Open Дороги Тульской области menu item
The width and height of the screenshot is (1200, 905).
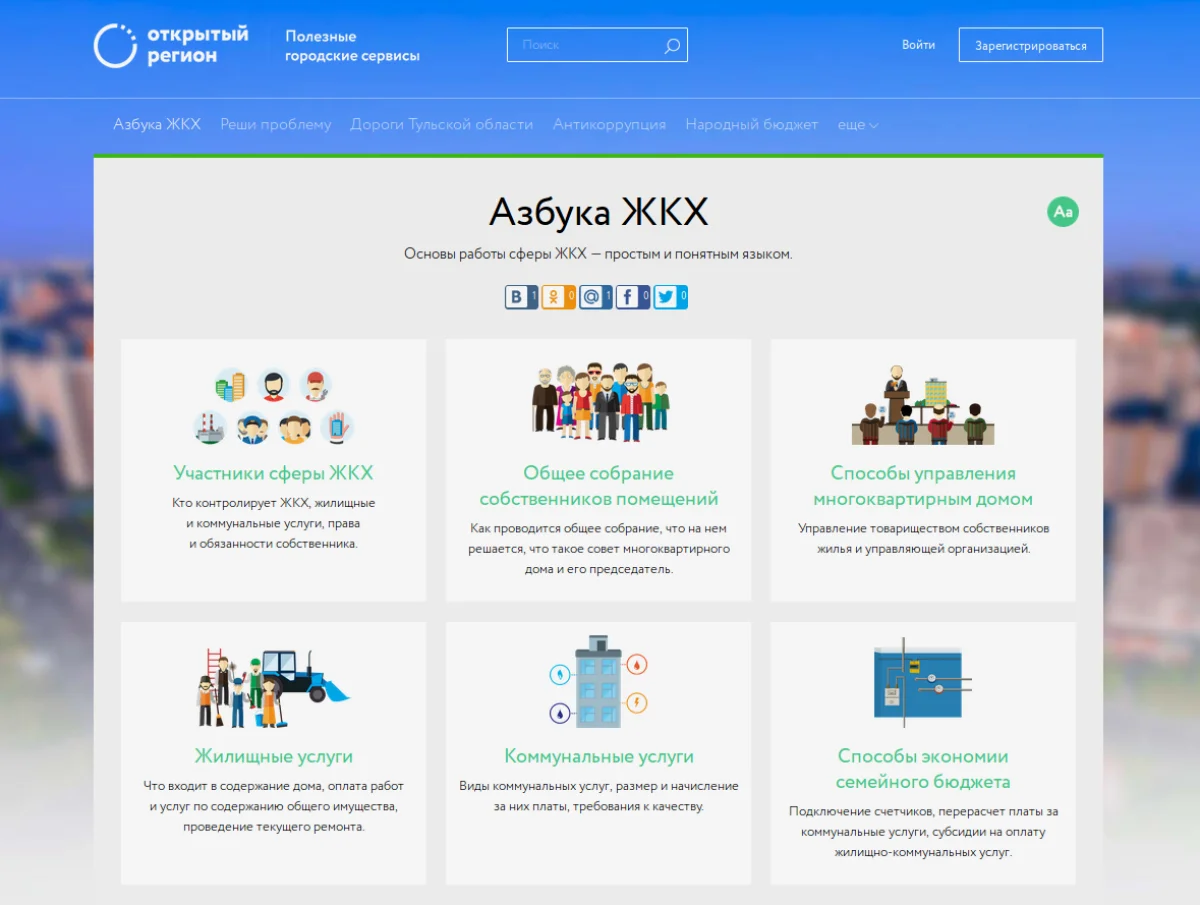tap(441, 125)
